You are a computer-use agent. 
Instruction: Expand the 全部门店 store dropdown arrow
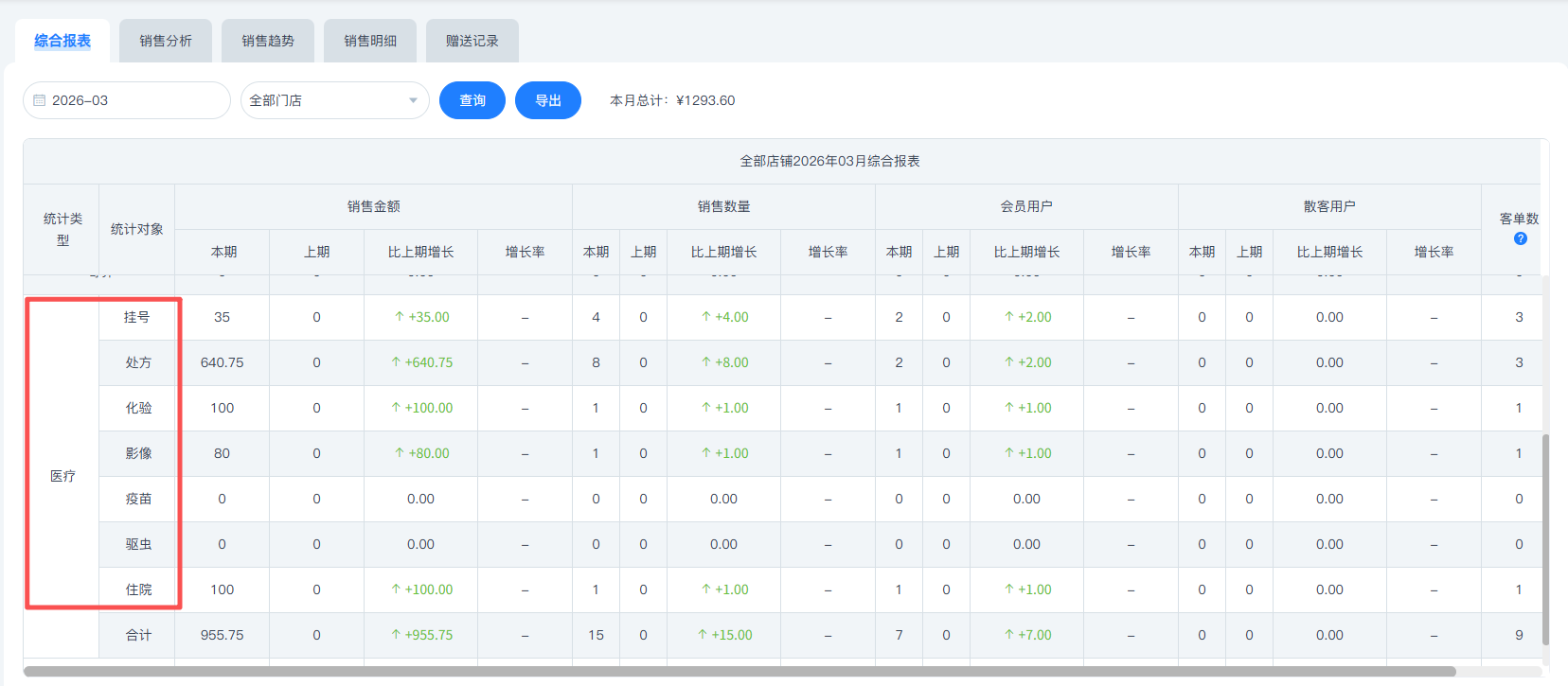pyautogui.click(x=413, y=100)
